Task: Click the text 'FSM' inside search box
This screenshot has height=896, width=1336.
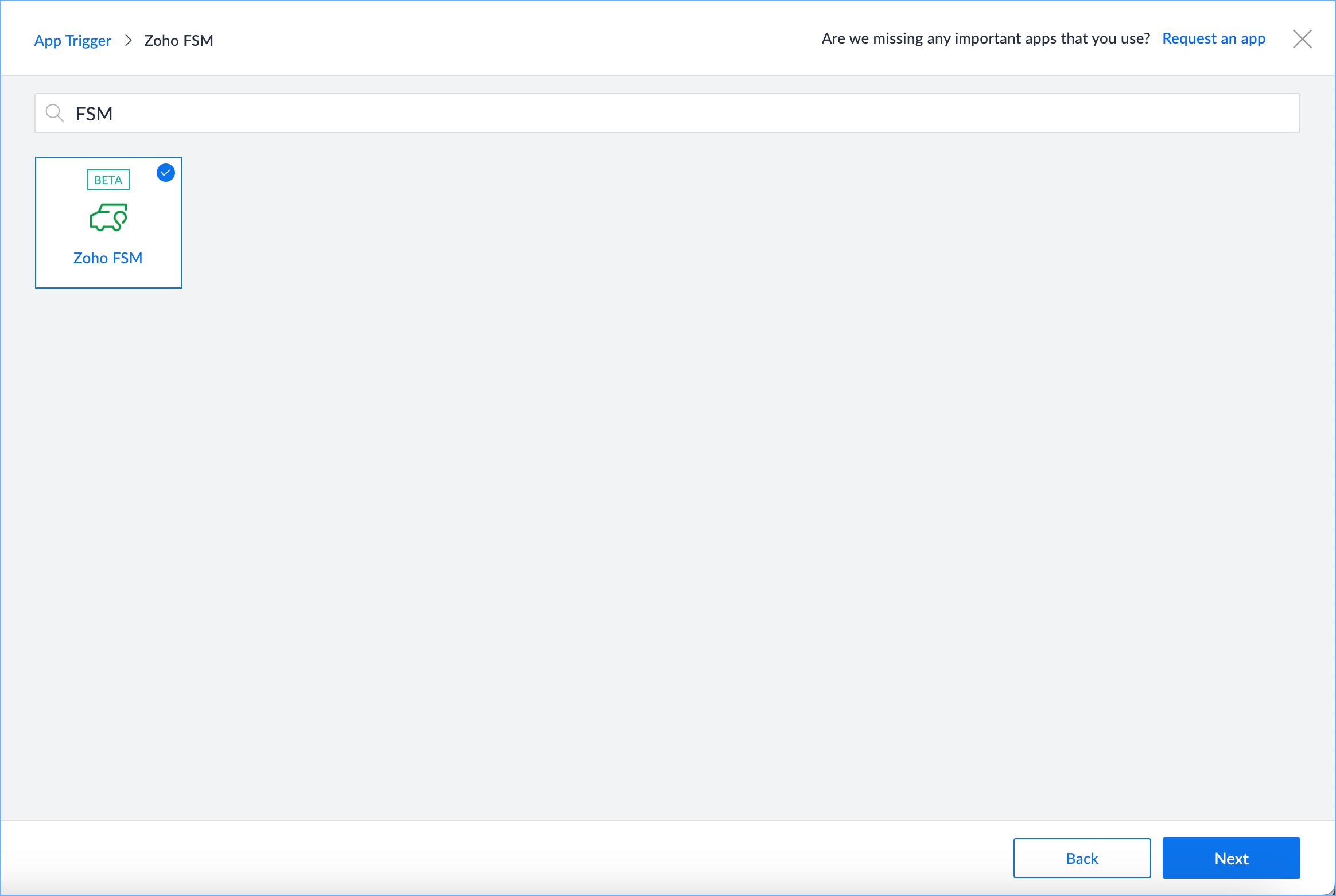Action: [x=94, y=114]
